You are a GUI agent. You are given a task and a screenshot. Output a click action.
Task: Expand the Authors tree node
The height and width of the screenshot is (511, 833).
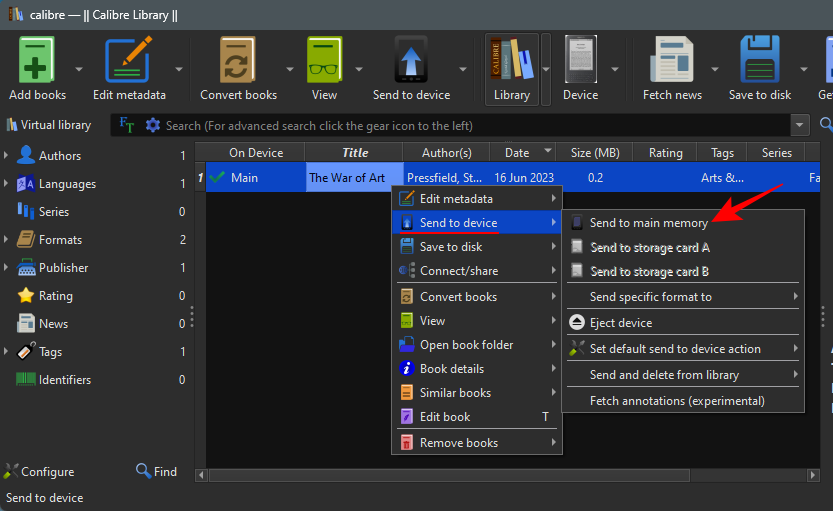[7, 156]
